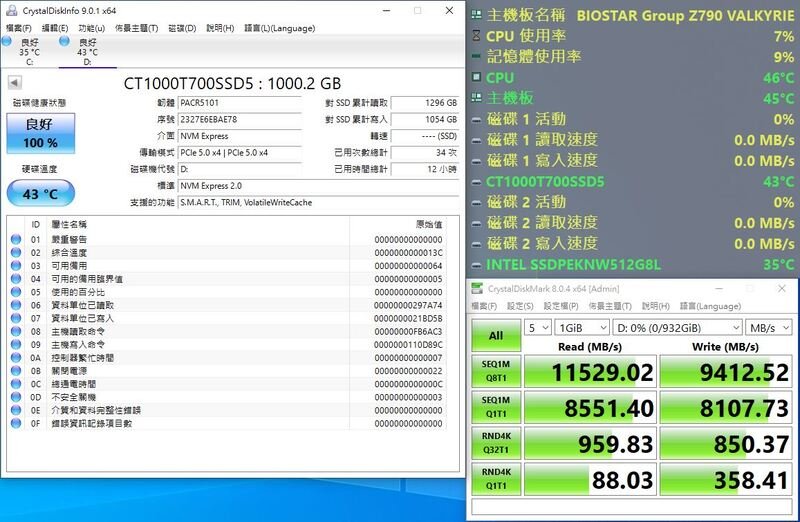This screenshot has height=522, width=800.
Task: Click the 43 °C temperature indicator
Action: pos(41,193)
